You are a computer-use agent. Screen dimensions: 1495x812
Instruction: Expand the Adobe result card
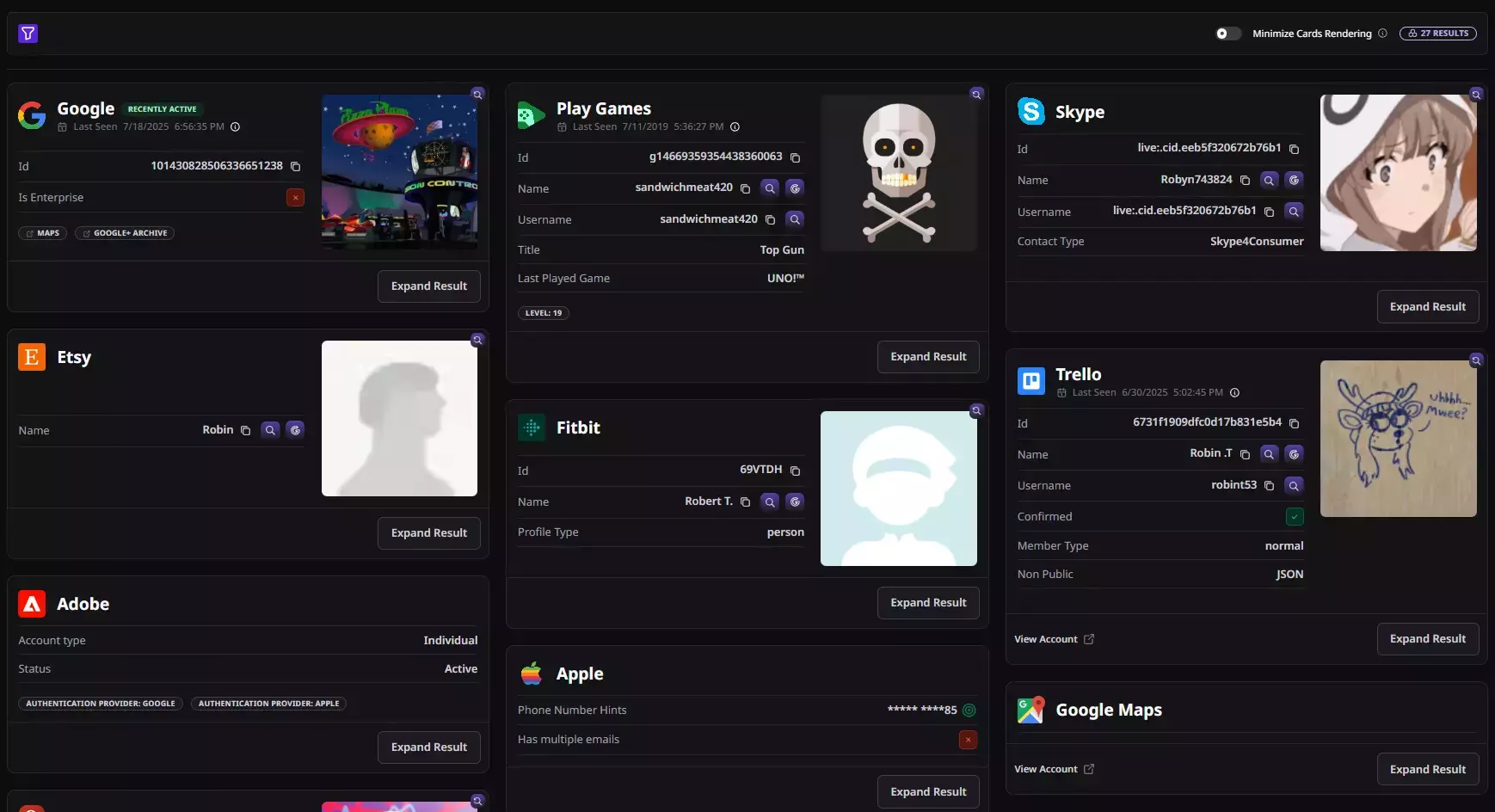pyautogui.click(x=429, y=747)
